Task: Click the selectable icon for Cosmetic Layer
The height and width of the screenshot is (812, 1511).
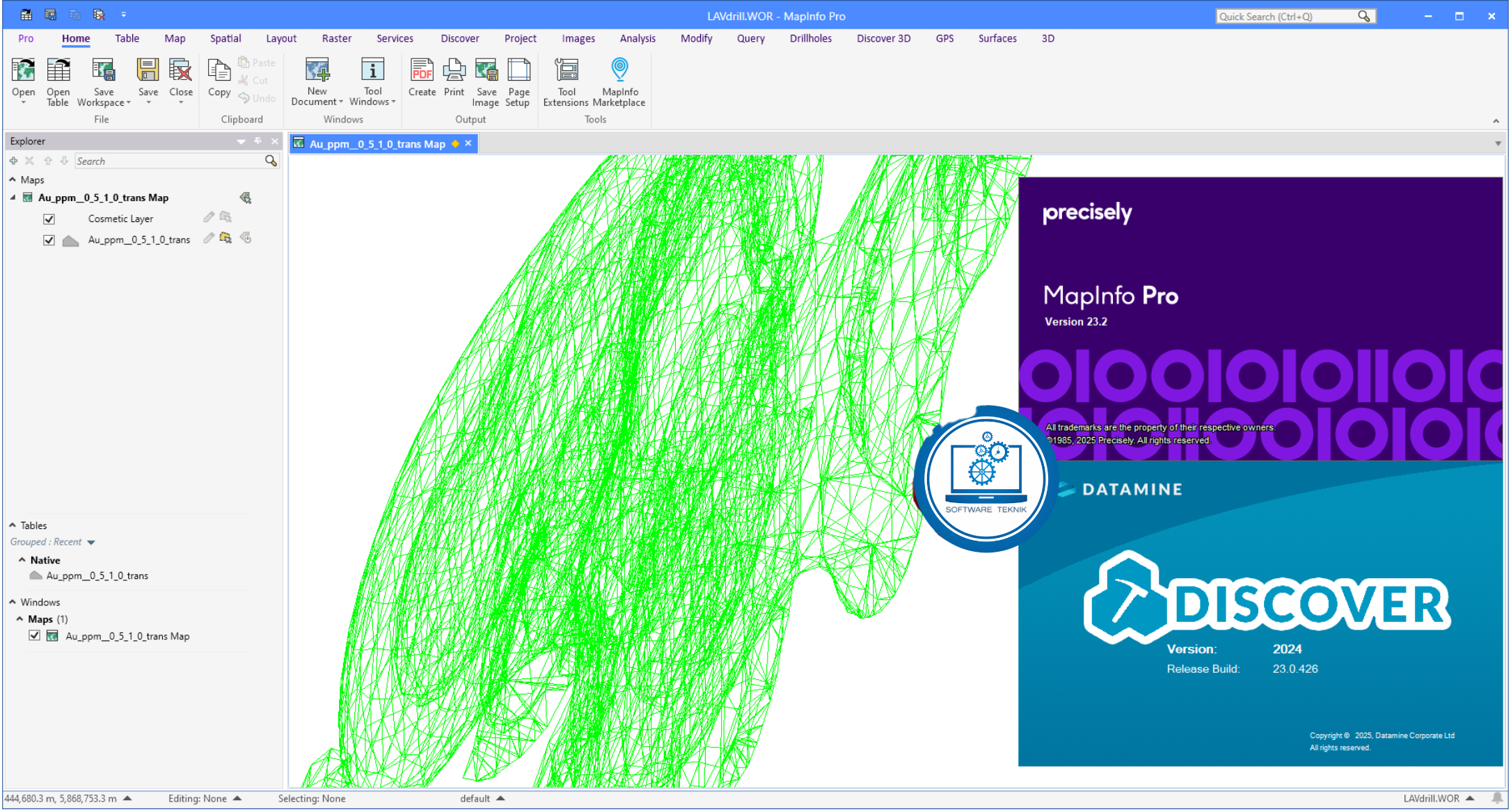Action: click(226, 217)
